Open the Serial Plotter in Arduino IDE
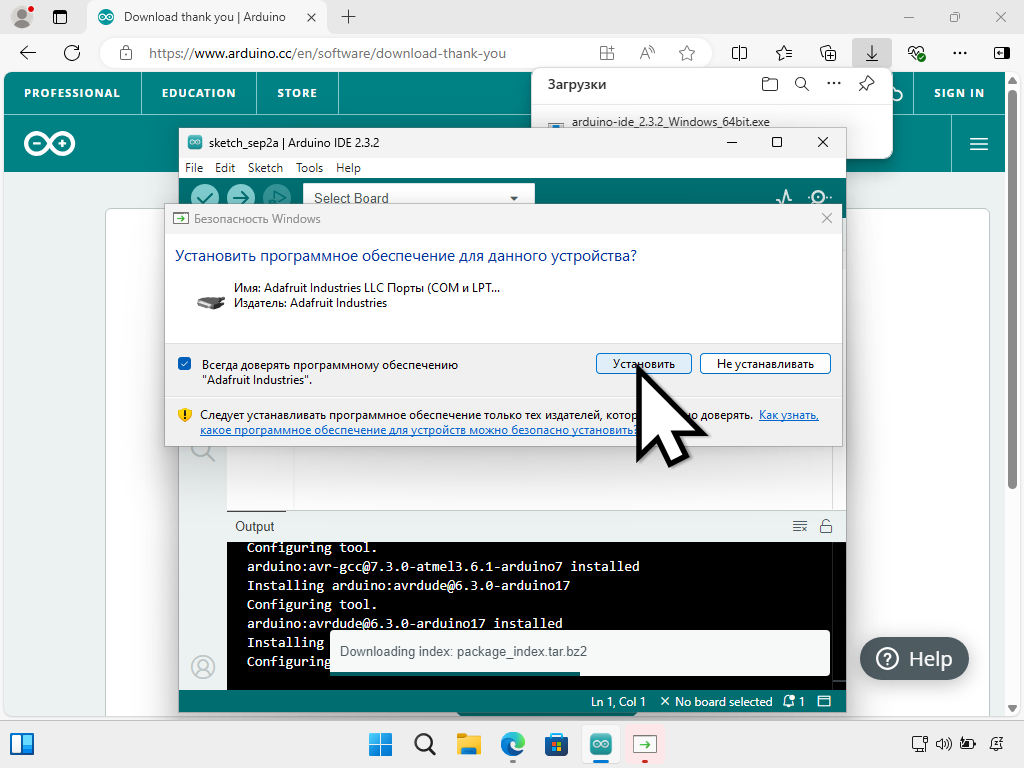Image resolution: width=1024 pixels, height=768 pixels. tap(784, 197)
